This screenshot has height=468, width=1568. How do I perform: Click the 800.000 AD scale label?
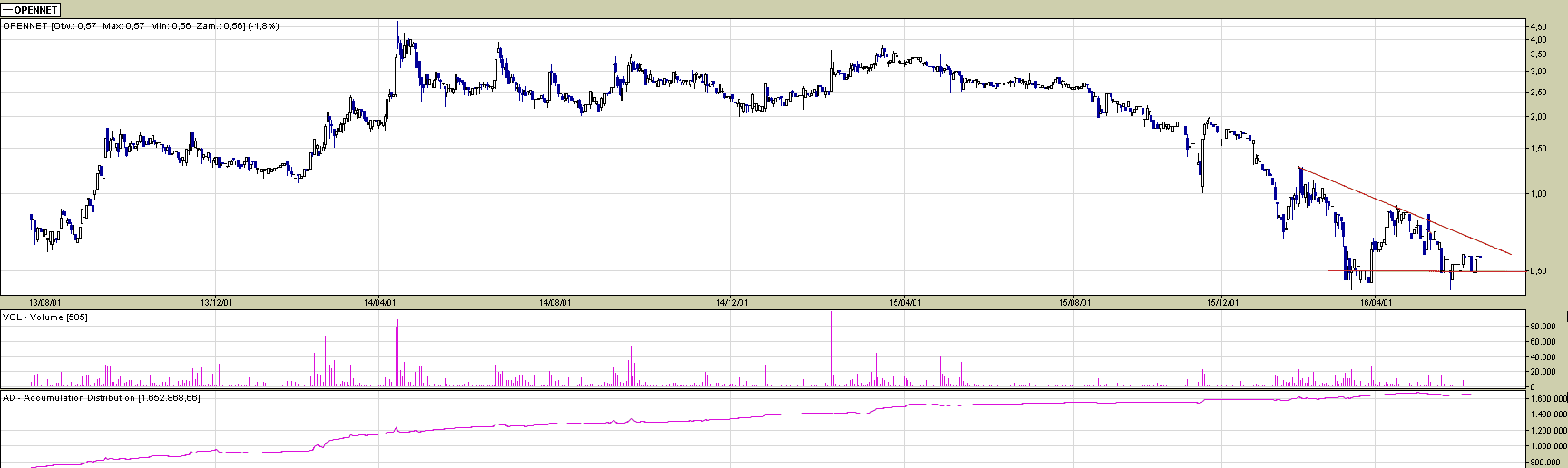[1545, 463]
